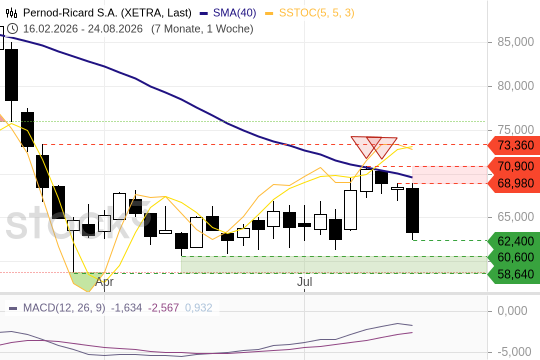Image resolution: width=540 pixels, height=360 pixels.
Task: Click the date range 16.02.2026 - 24.08.2026
Action: point(83,29)
